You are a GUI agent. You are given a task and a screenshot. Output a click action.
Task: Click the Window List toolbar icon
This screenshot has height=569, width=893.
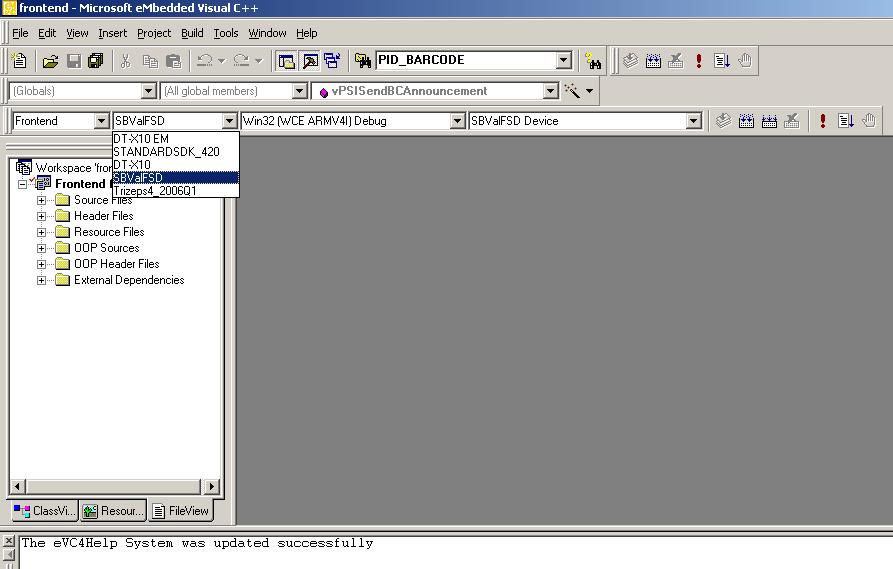click(x=332, y=61)
